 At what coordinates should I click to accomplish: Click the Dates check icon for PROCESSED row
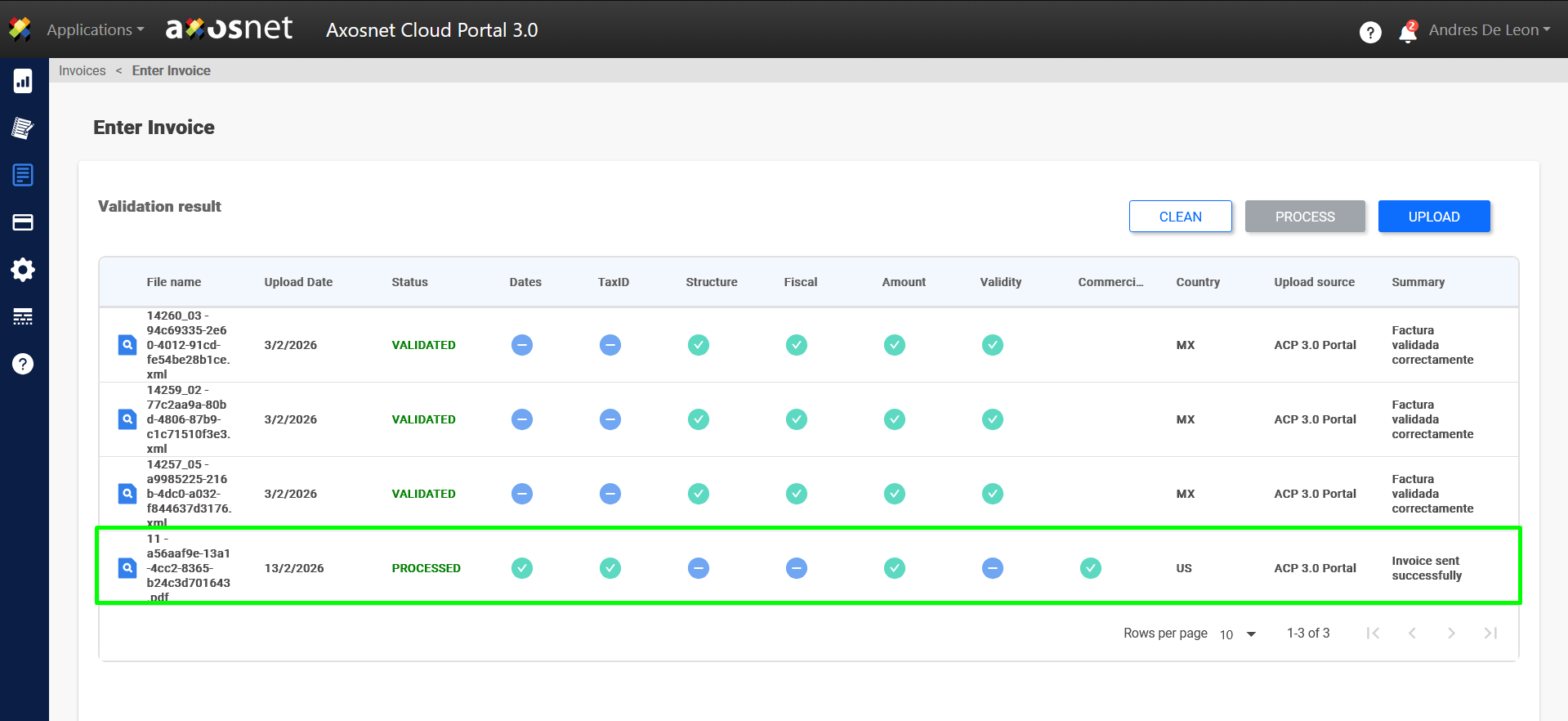coord(522,568)
